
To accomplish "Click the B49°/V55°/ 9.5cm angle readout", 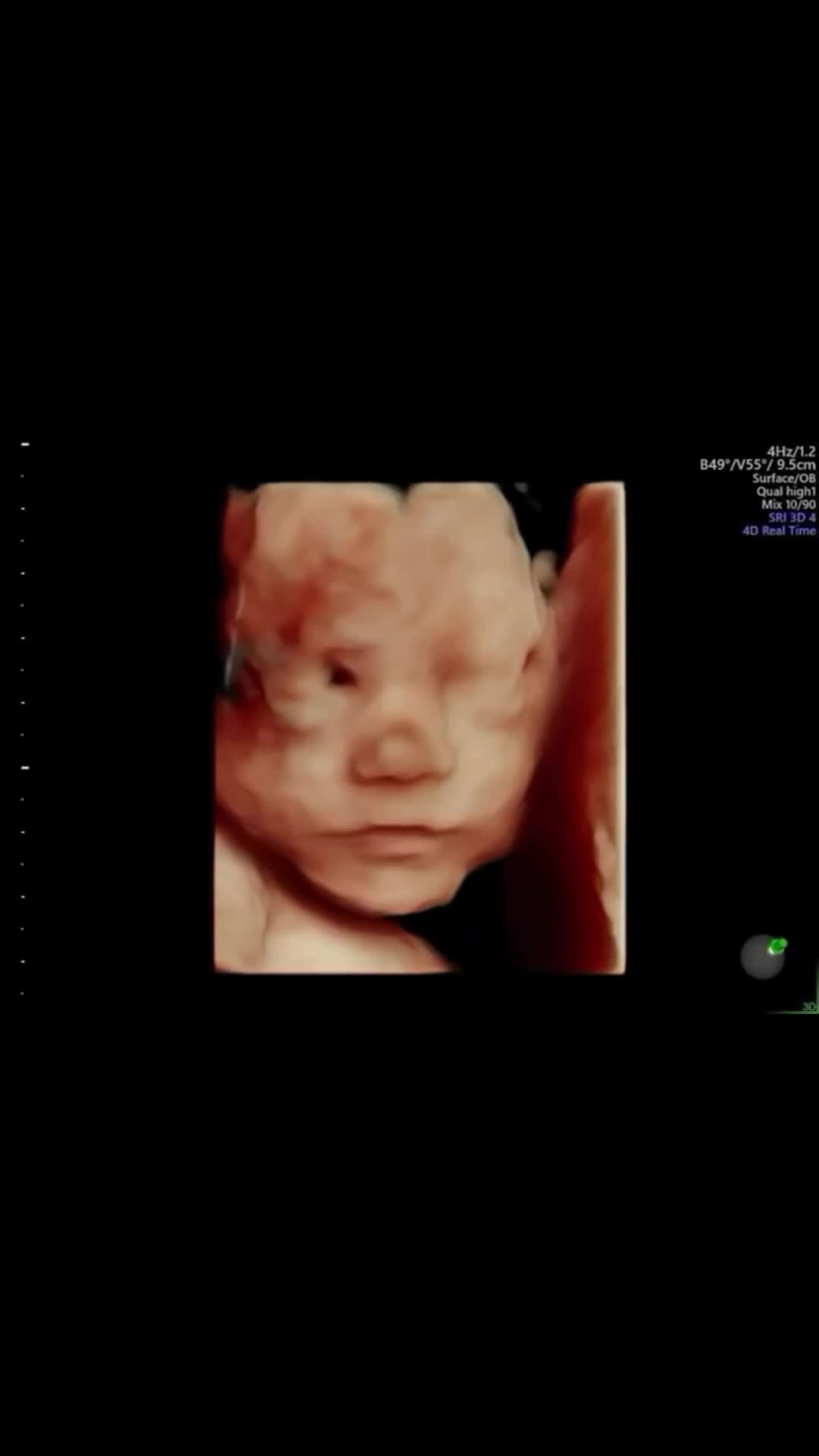I will 758,465.
